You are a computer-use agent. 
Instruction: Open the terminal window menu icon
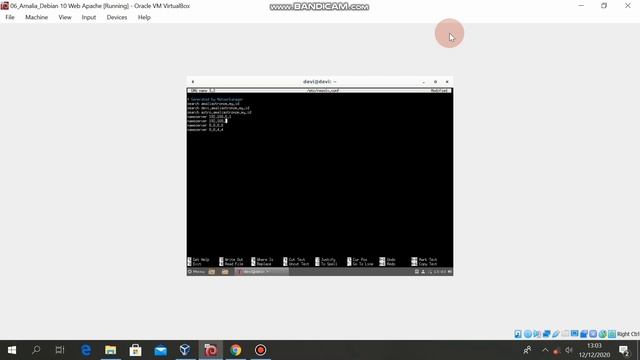click(x=193, y=82)
